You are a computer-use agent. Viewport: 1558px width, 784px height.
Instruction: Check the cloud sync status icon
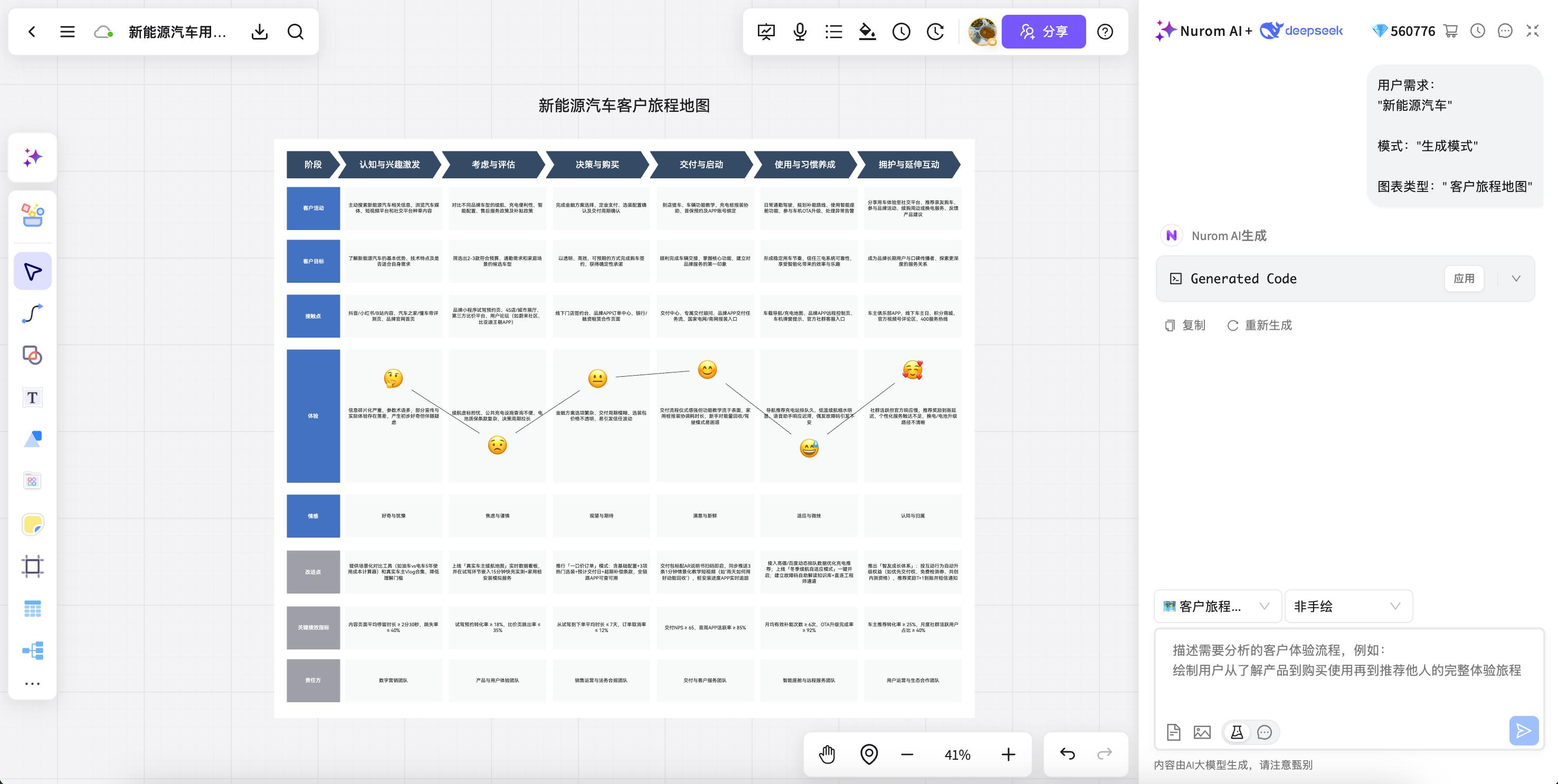[x=103, y=32]
